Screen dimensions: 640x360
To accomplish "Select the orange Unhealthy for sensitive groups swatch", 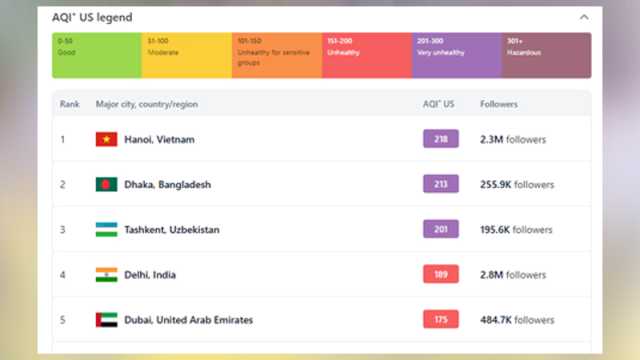I will (277, 55).
